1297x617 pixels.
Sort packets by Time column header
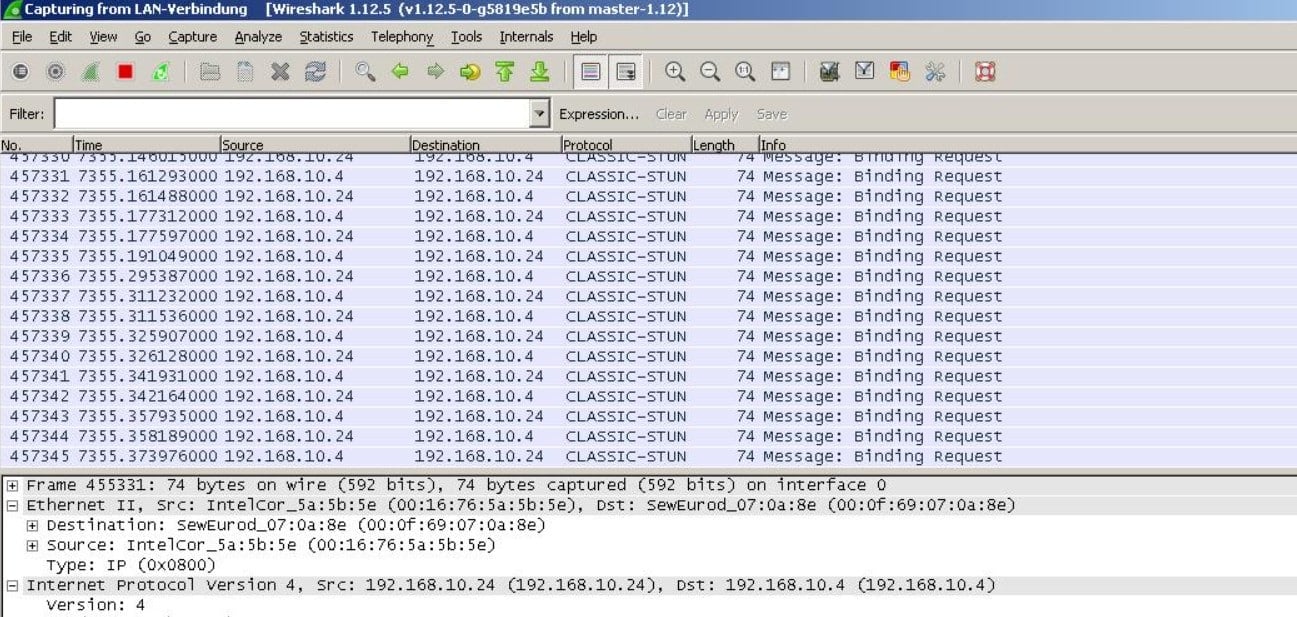[x=145, y=145]
